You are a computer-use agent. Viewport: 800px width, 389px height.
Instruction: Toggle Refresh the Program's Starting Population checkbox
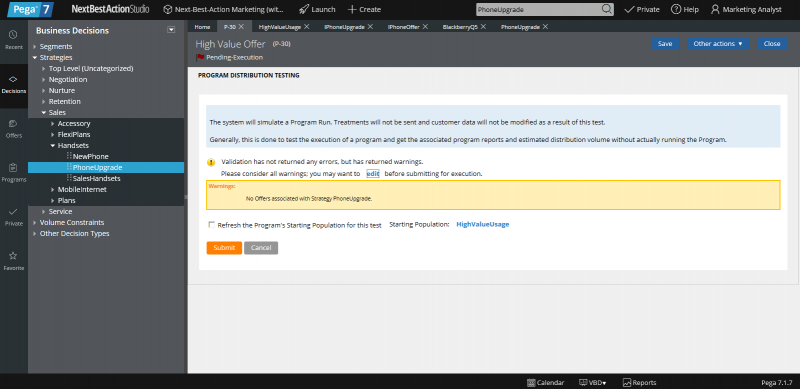(211, 225)
